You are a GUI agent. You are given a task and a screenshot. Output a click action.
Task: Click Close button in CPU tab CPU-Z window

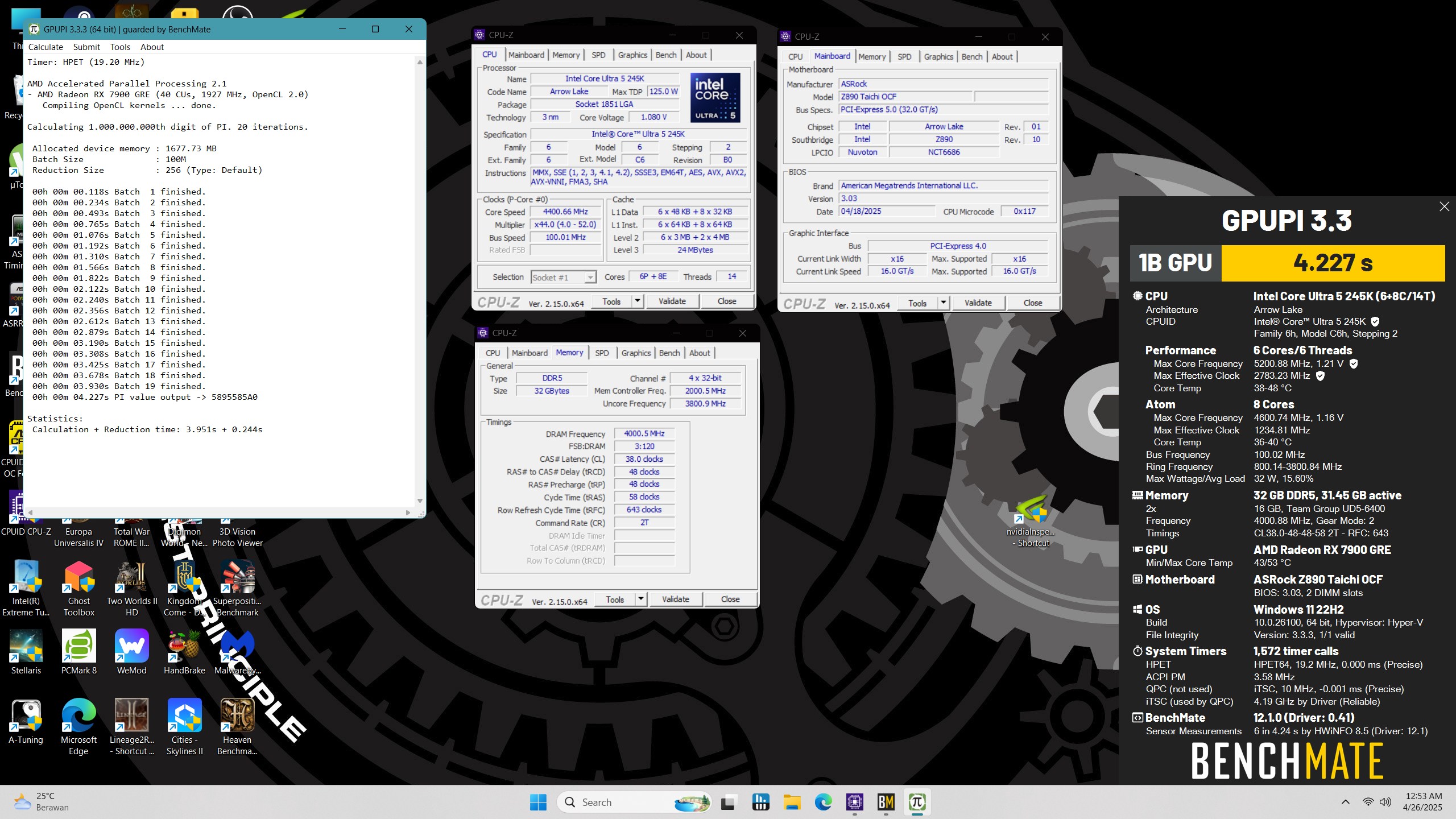pyautogui.click(x=727, y=301)
